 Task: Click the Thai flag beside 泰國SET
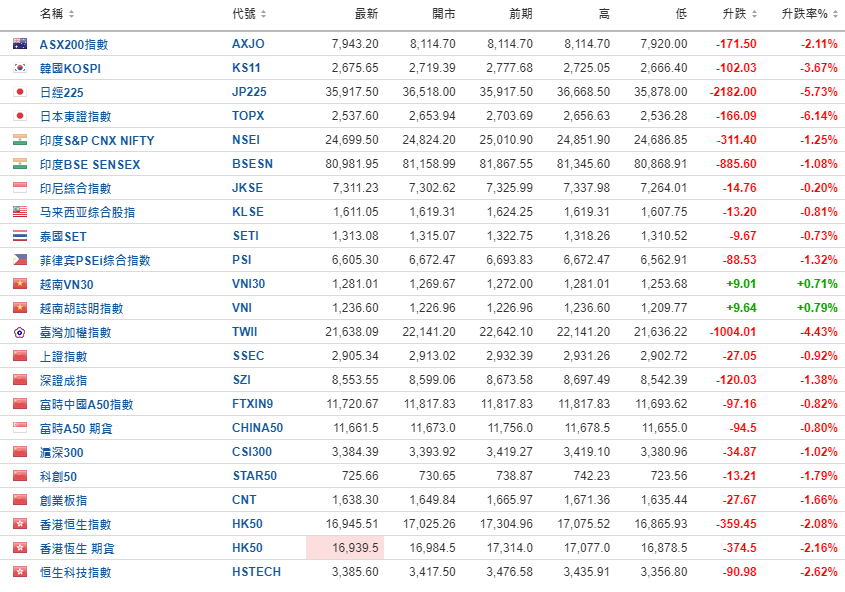point(19,236)
